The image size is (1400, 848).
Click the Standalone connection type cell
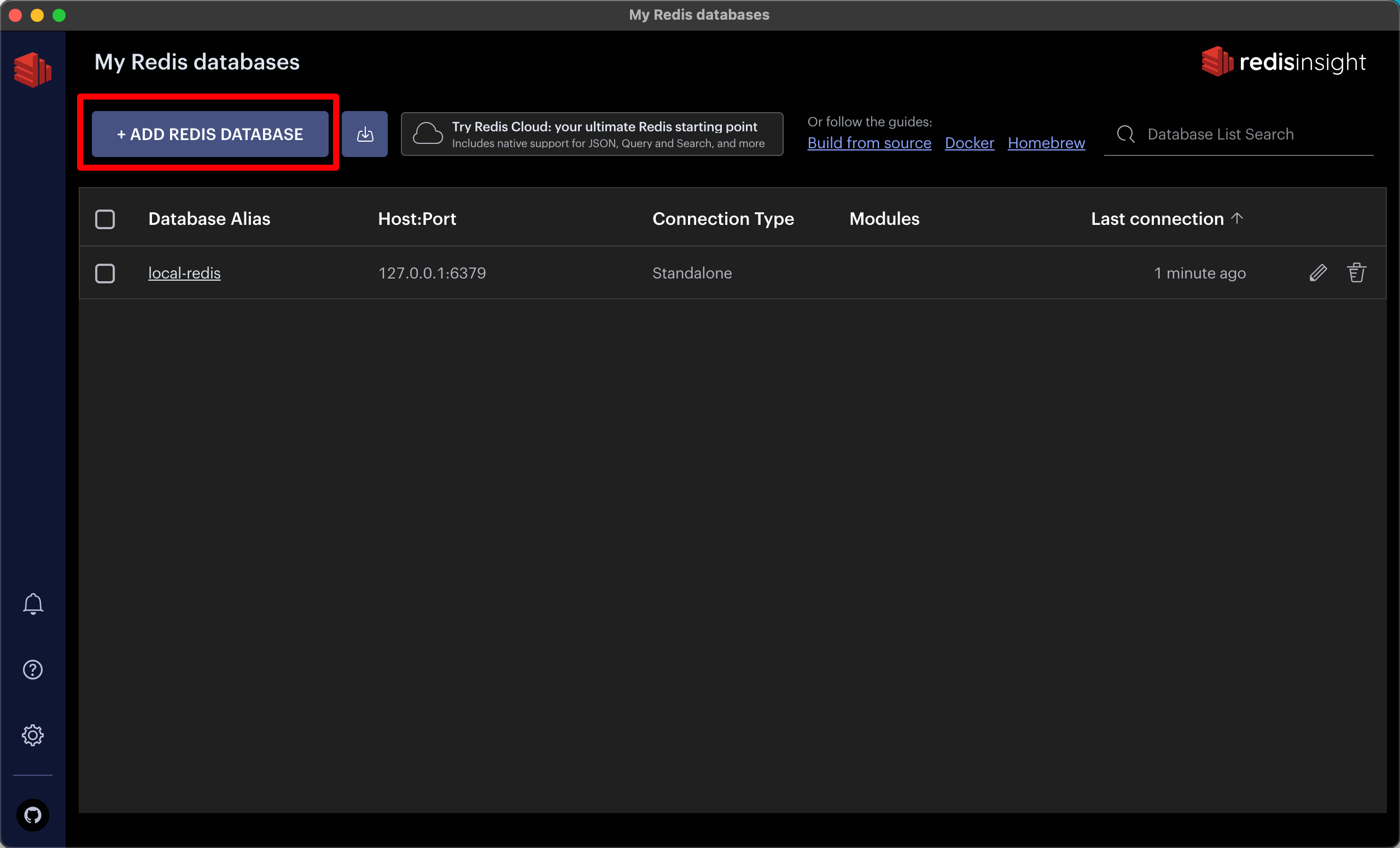692,274
